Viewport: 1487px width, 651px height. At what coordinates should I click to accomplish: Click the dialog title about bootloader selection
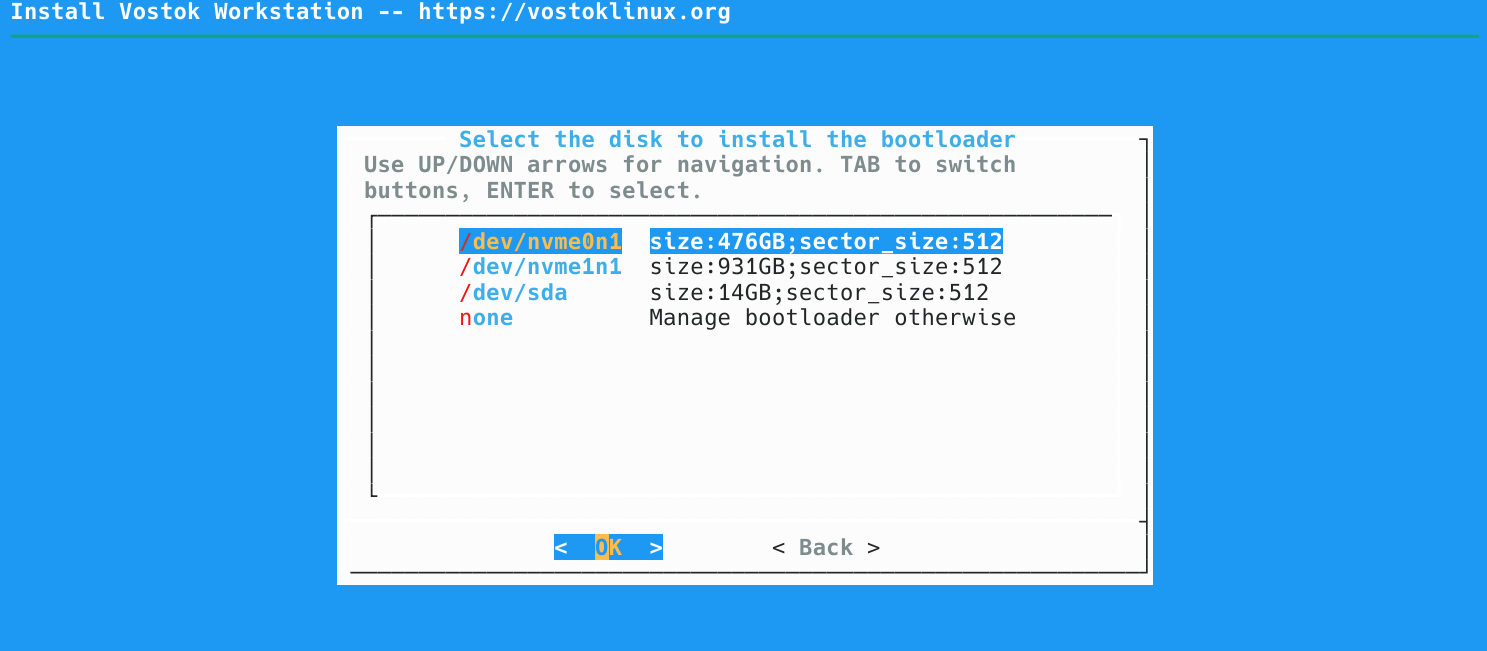pos(737,139)
